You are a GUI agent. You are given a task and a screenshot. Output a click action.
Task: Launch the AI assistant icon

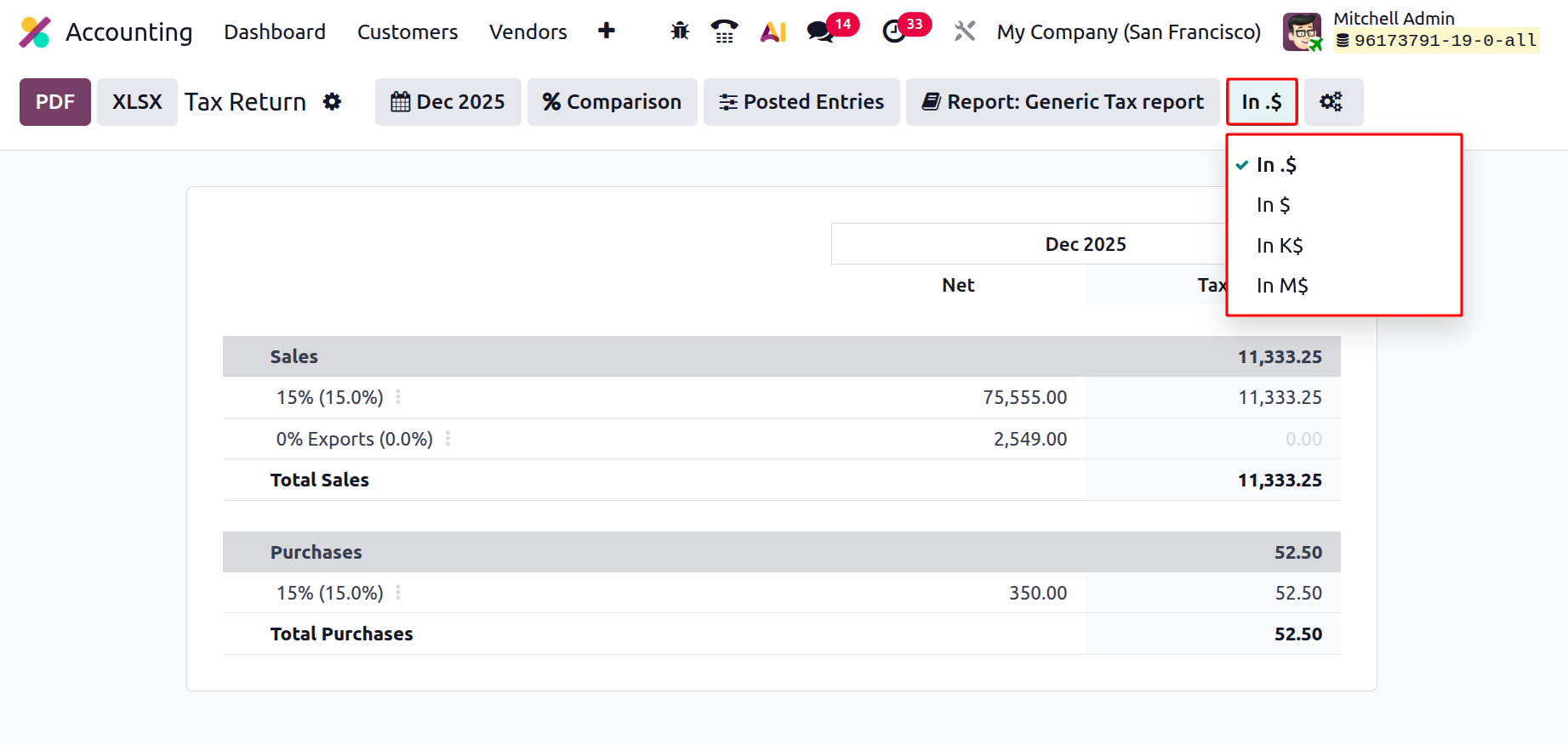[773, 31]
